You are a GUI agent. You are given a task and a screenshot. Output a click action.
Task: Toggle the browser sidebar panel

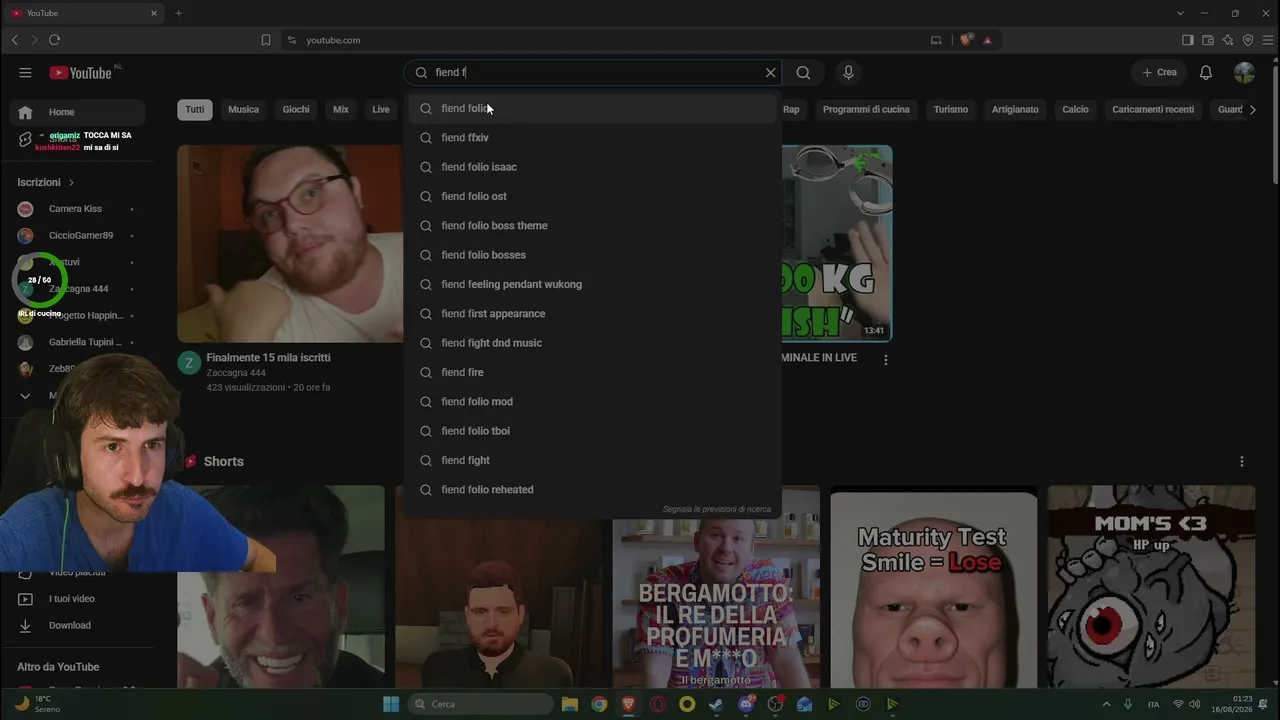point(1187,40)
